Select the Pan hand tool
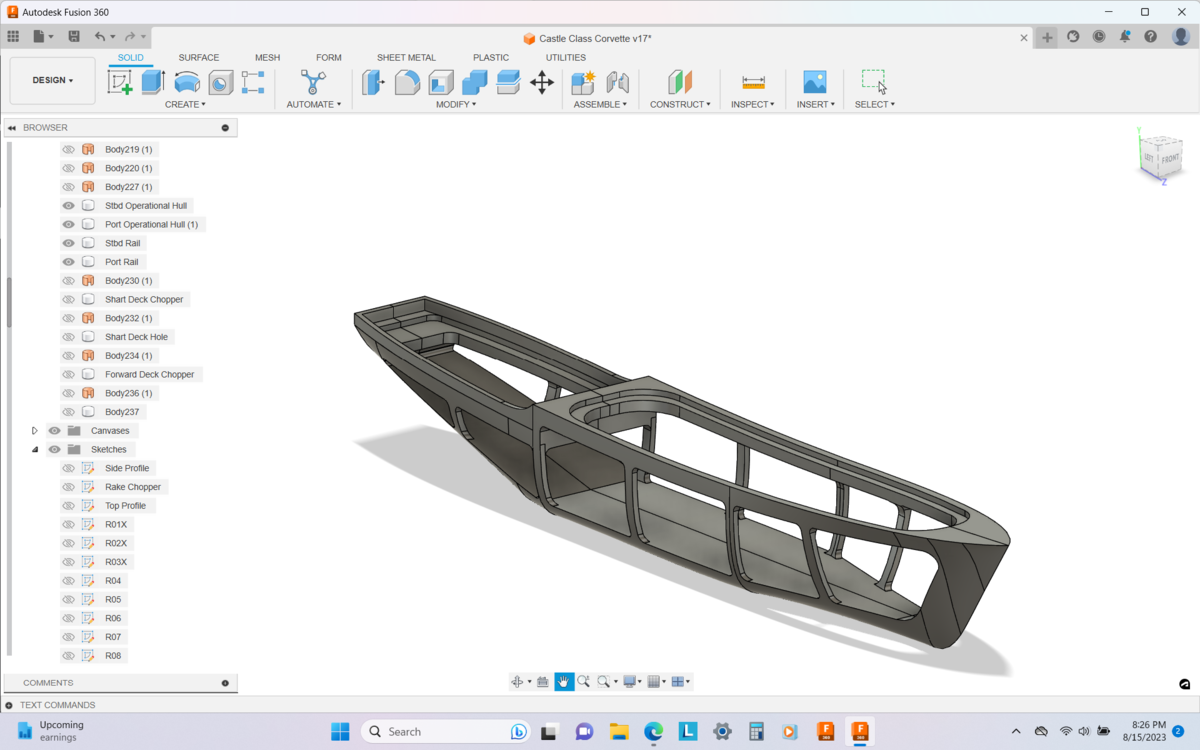The width and height of the screenshot is (1200, 750). coord(564,682)
